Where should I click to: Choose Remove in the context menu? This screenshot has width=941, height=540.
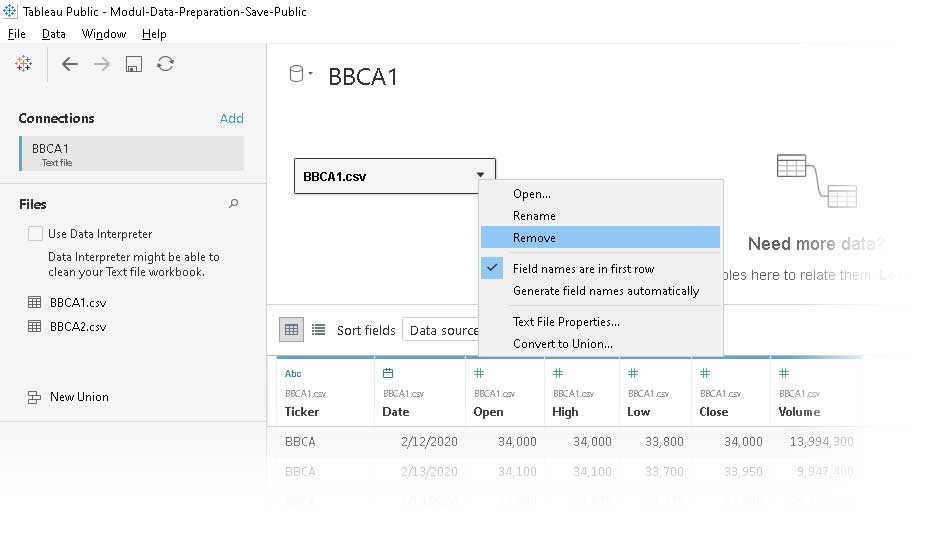[x=600, y=238]
